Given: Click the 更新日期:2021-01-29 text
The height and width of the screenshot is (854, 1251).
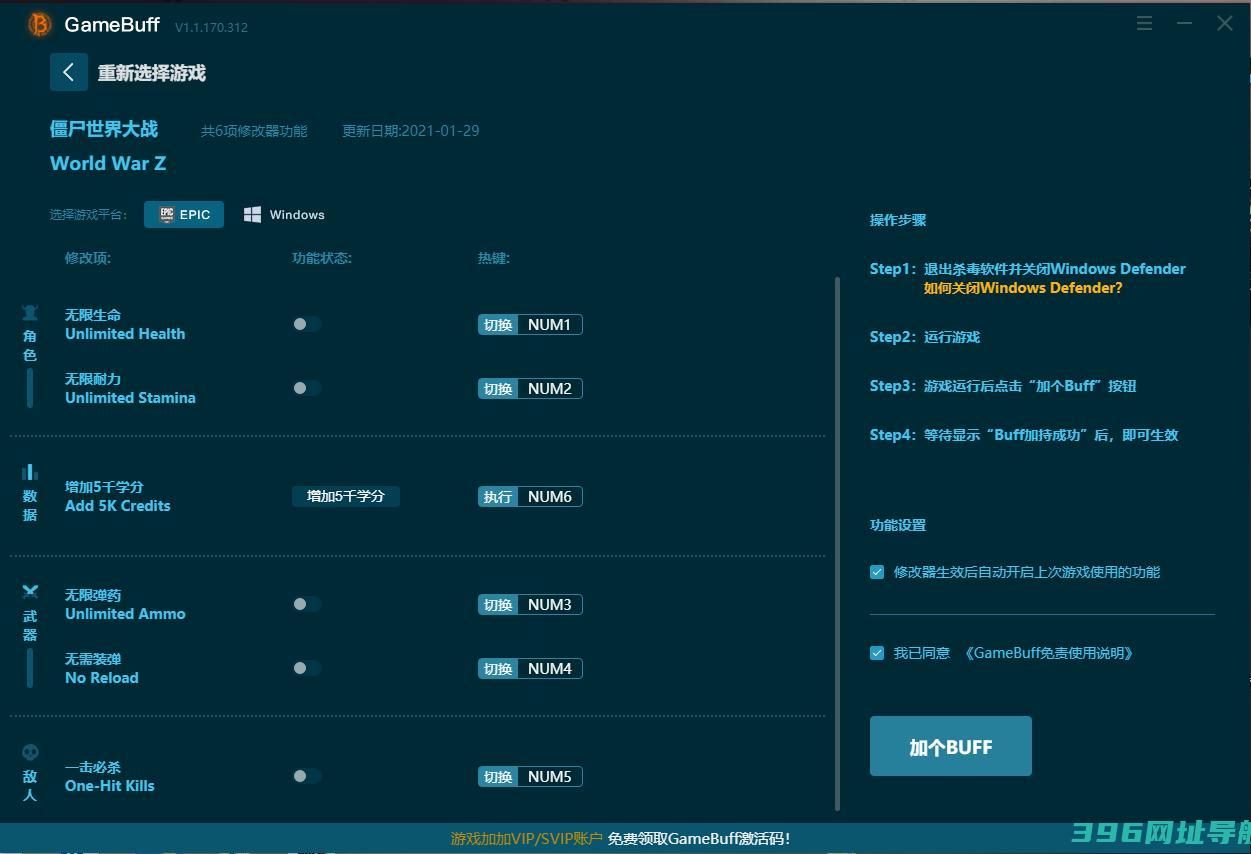Looking at the screenshot, I should click(411, 130).
